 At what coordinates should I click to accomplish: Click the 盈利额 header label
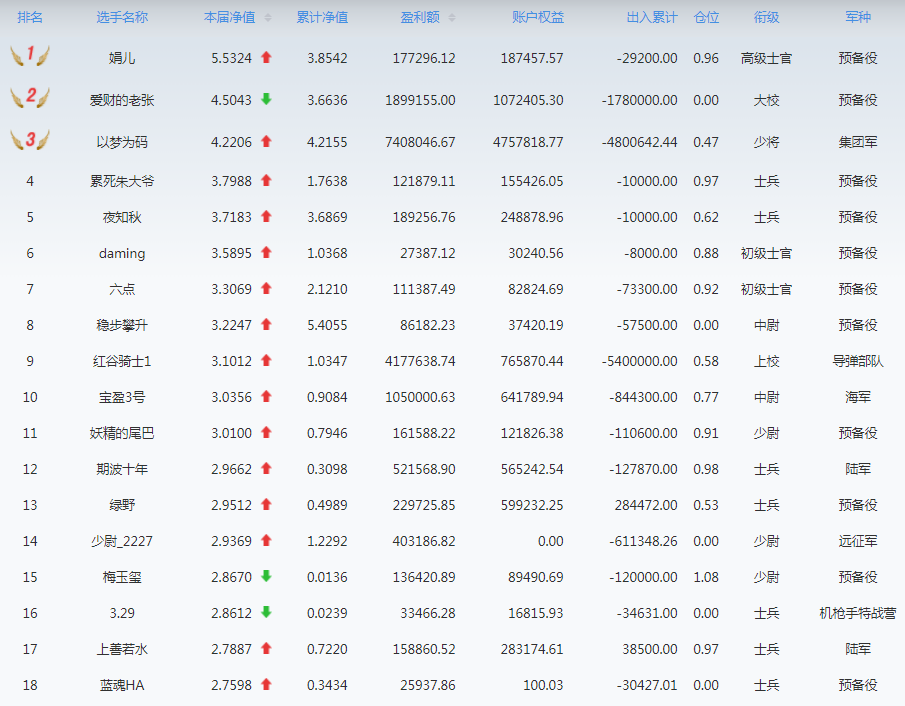tap(420, 17)
